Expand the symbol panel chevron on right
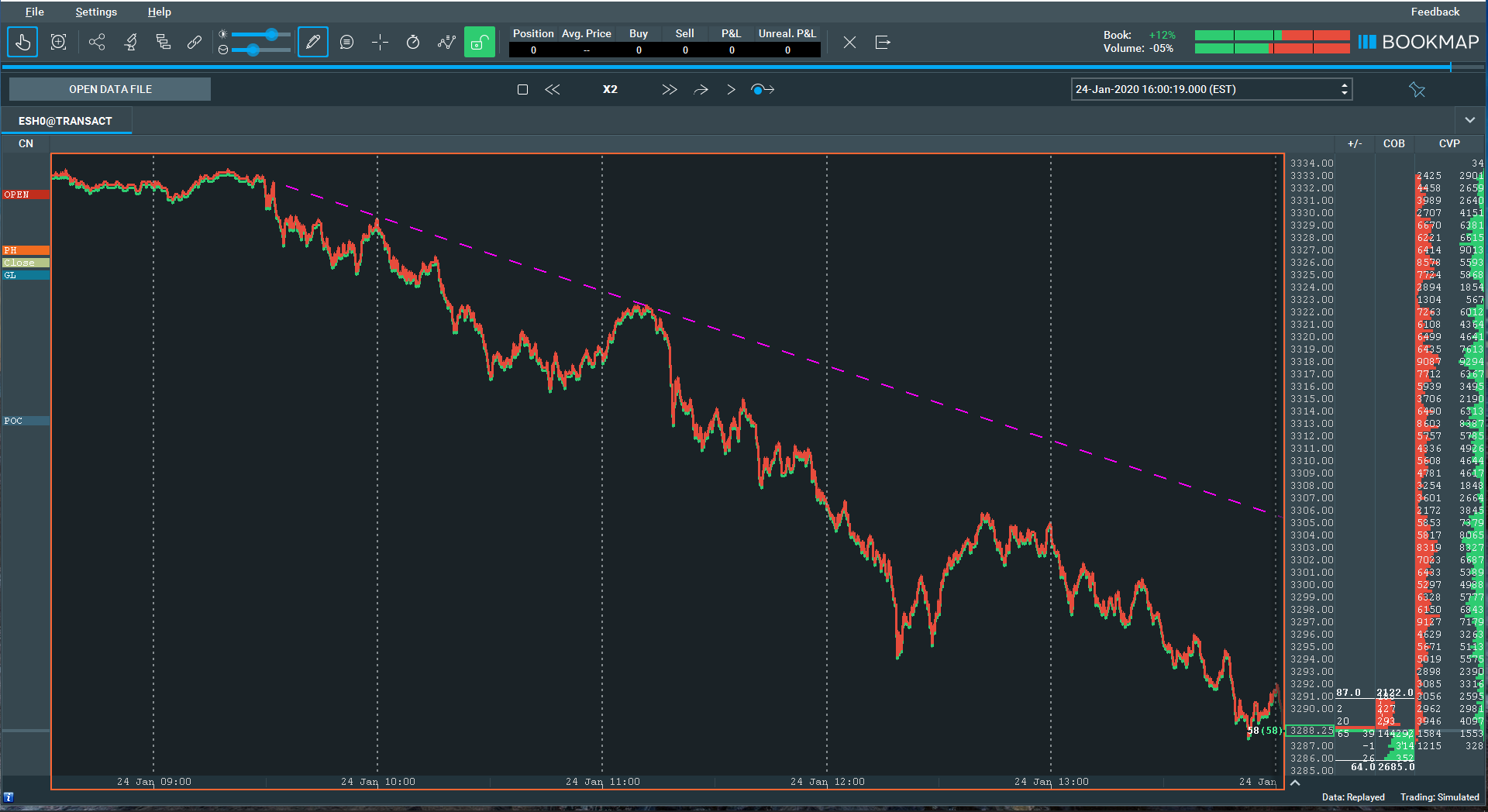Image resolution: width=1488 pixels, height=812 pixels. [1470, 121]
